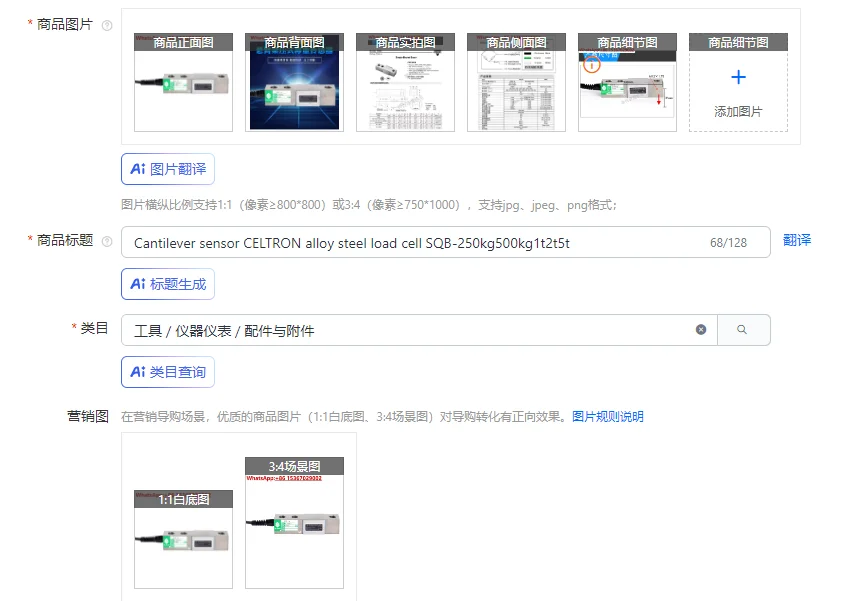
Task: Select the filled 商品细节图 thumbnail with sensor
Action: pos(627,82)
